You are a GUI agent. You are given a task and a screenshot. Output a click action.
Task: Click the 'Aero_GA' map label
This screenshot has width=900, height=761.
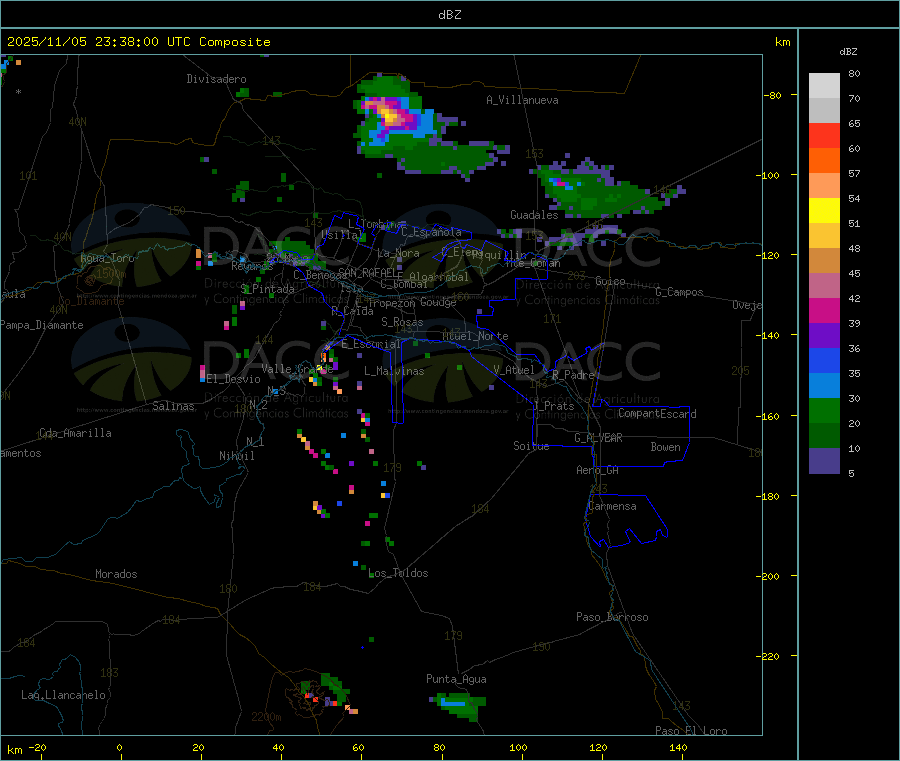tap(597, 470)
